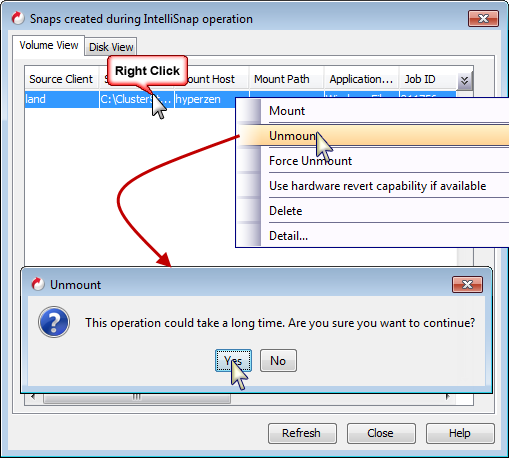509x458 pixels.
Task: Close the Unmount confirmation dialog with X
Action: point(467,284)
